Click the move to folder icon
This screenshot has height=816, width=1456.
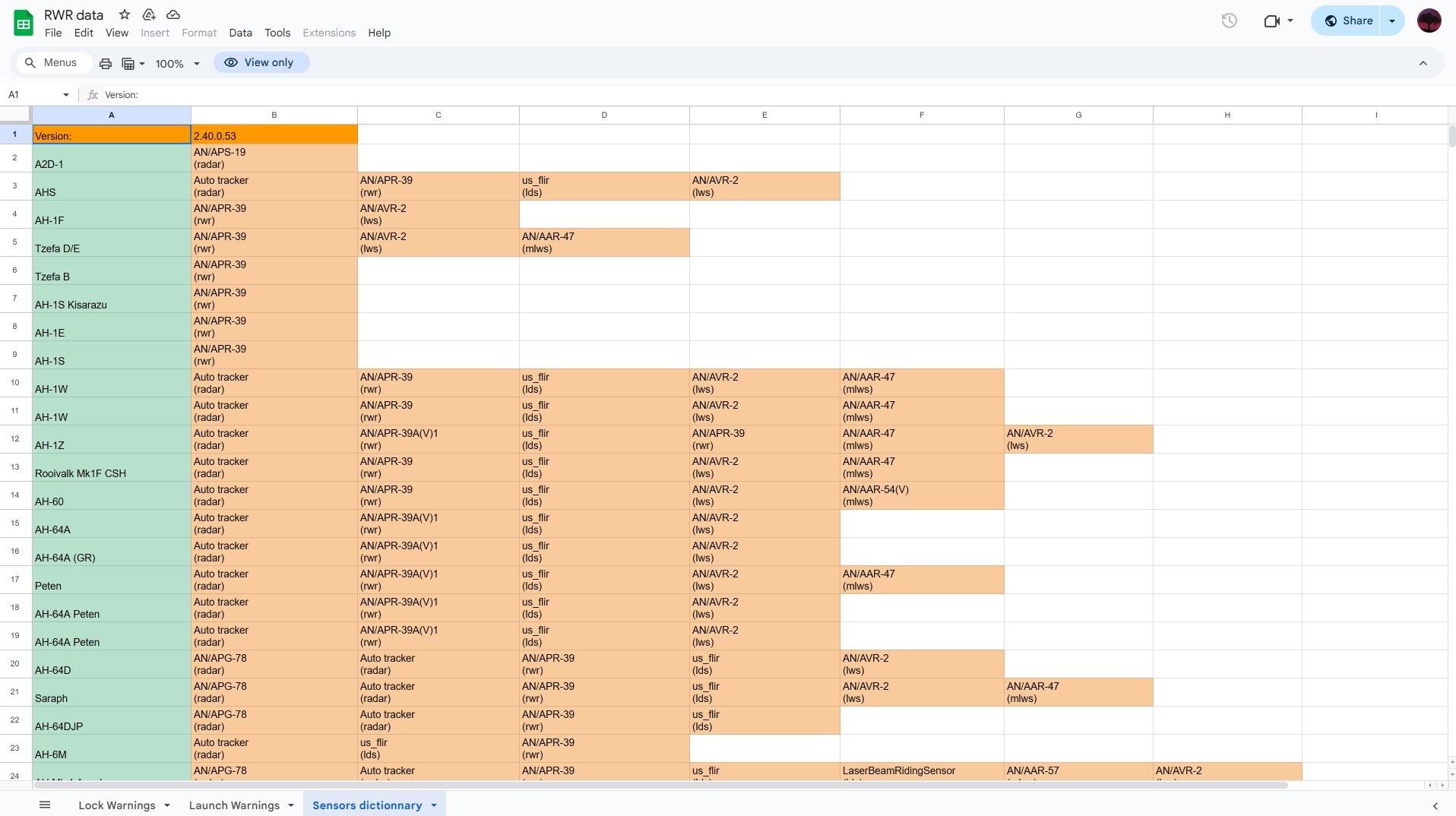(x=149, y=14)
